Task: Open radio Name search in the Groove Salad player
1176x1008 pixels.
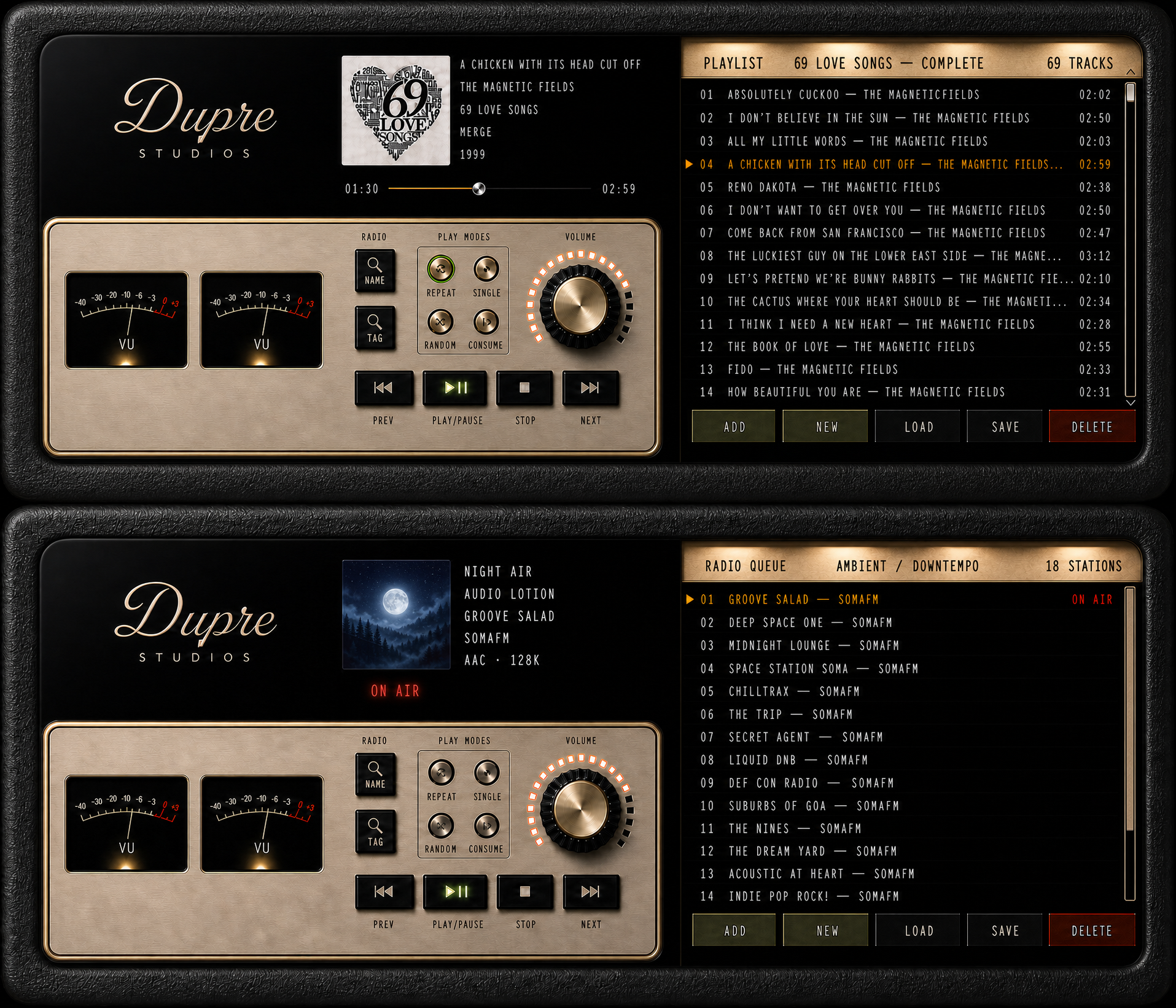Action: 375,775
